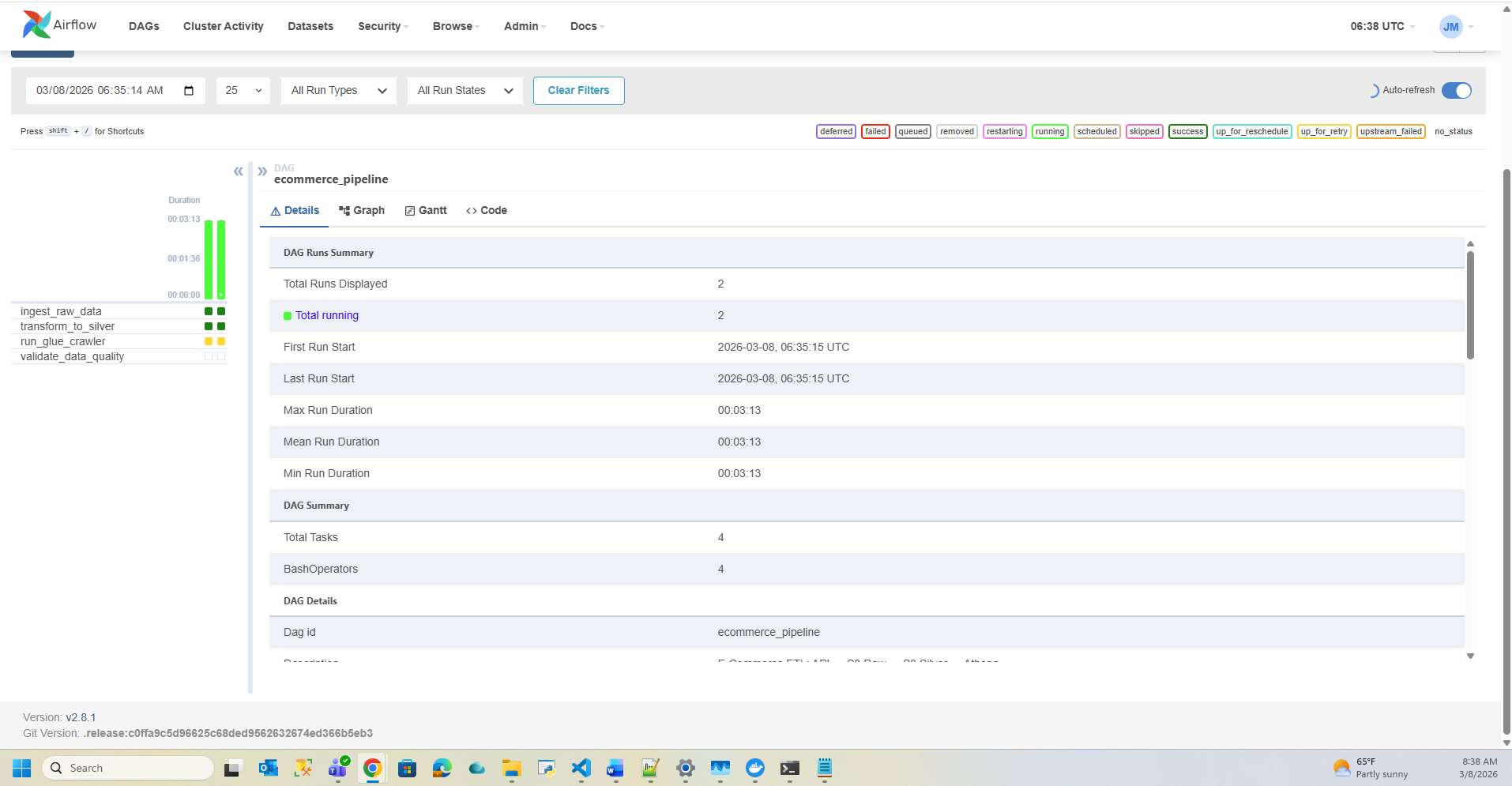Collapse the task grid panel with the double chevron
This screenshot has width=1512, height=786.
[238, 171]
